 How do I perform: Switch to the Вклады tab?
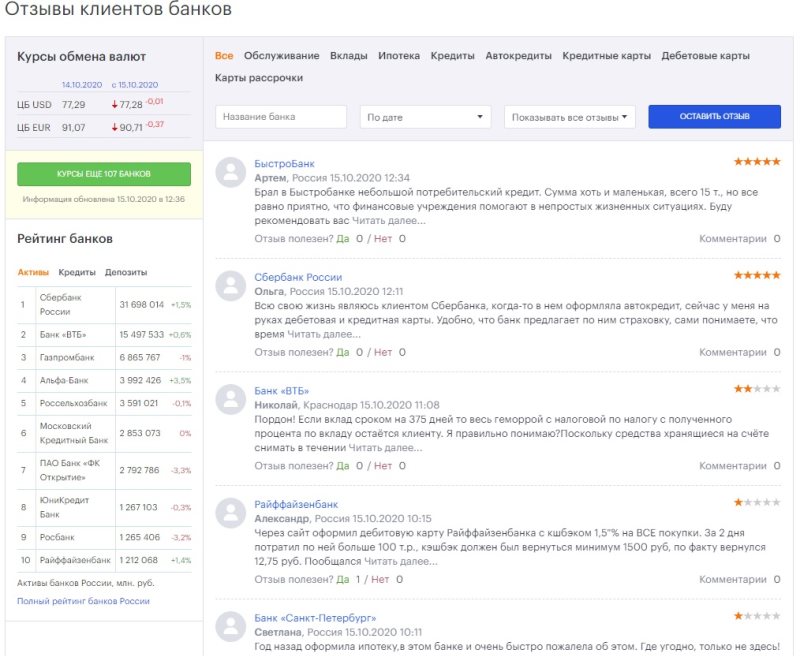(348, 56)
